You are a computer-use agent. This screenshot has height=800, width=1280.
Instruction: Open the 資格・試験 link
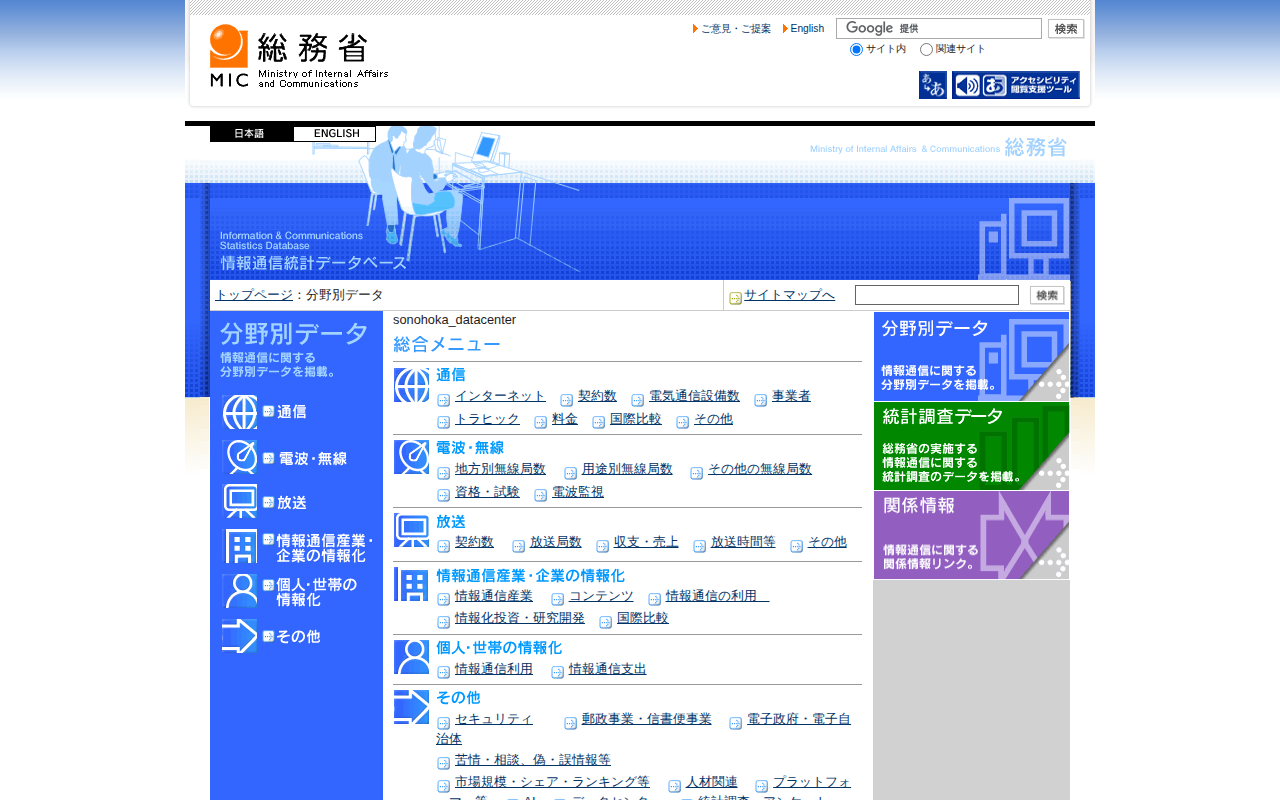487,492
